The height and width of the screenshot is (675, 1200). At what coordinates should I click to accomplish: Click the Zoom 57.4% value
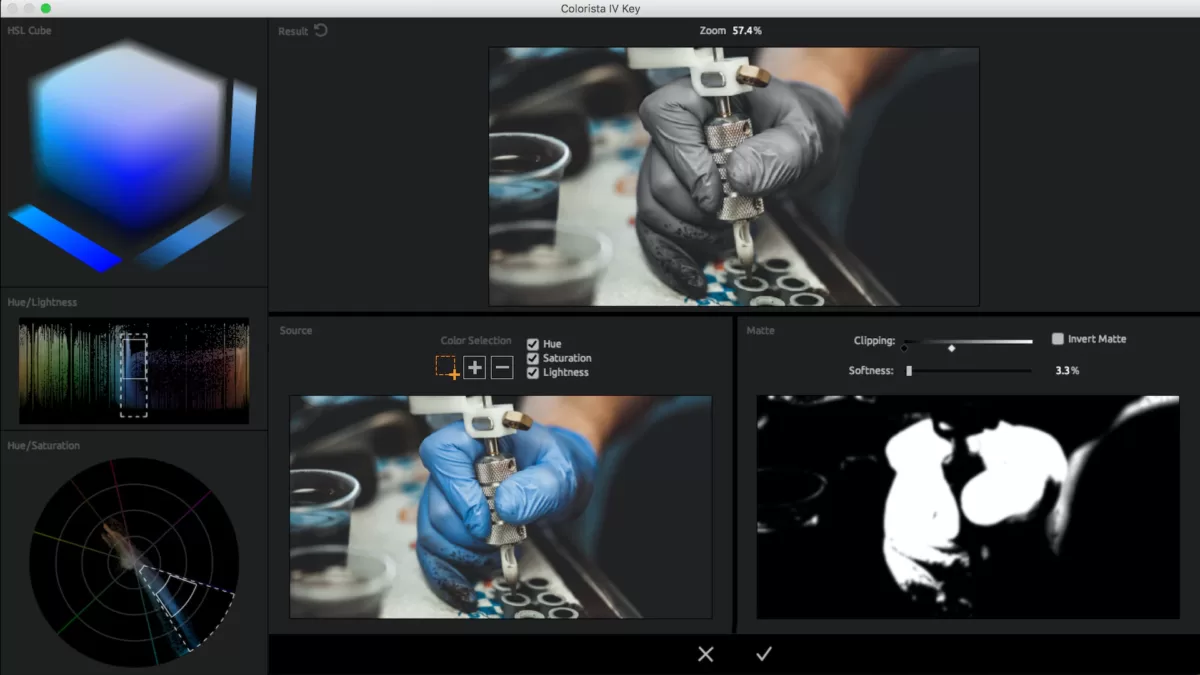pos(747,31)
